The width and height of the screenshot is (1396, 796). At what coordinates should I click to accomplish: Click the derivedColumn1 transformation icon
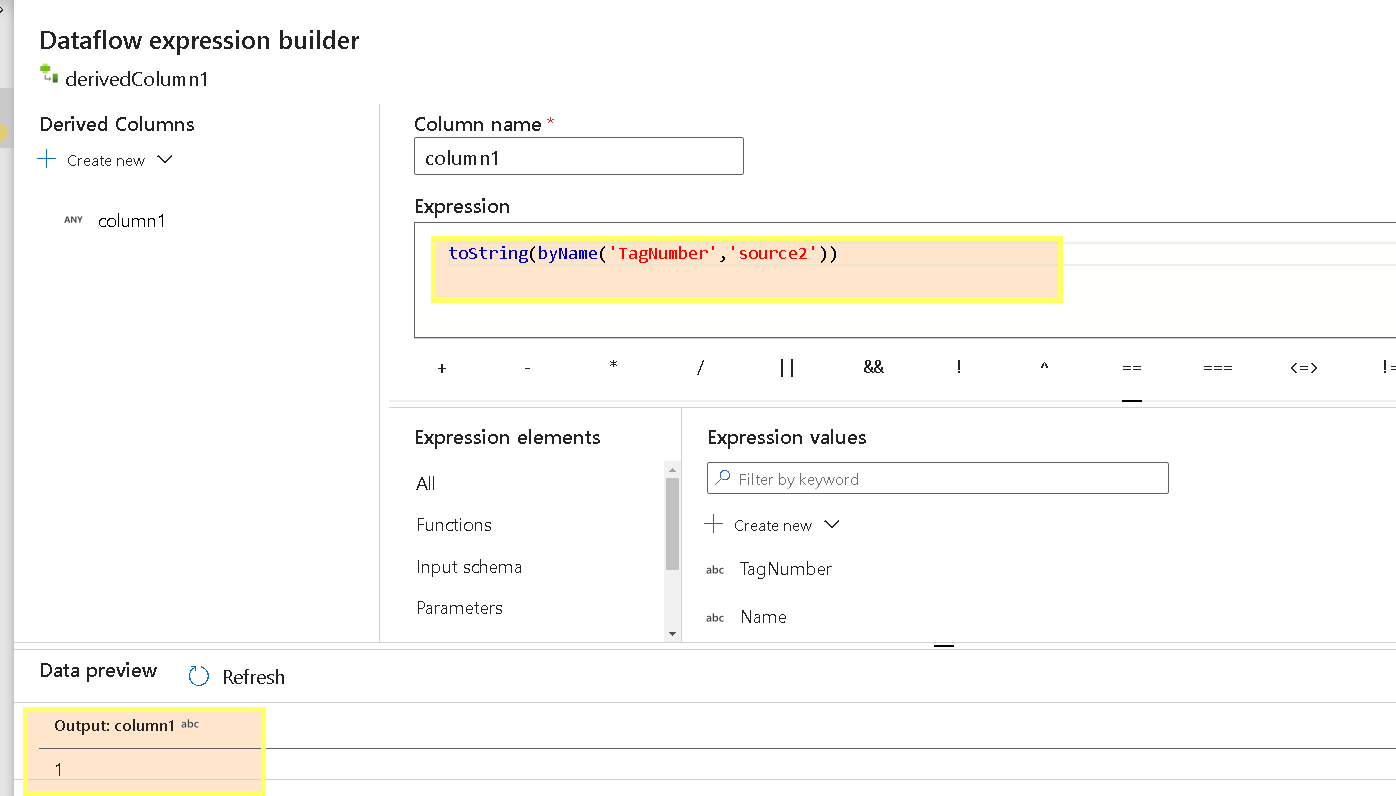pyautogui.click(x=48, y=75)
